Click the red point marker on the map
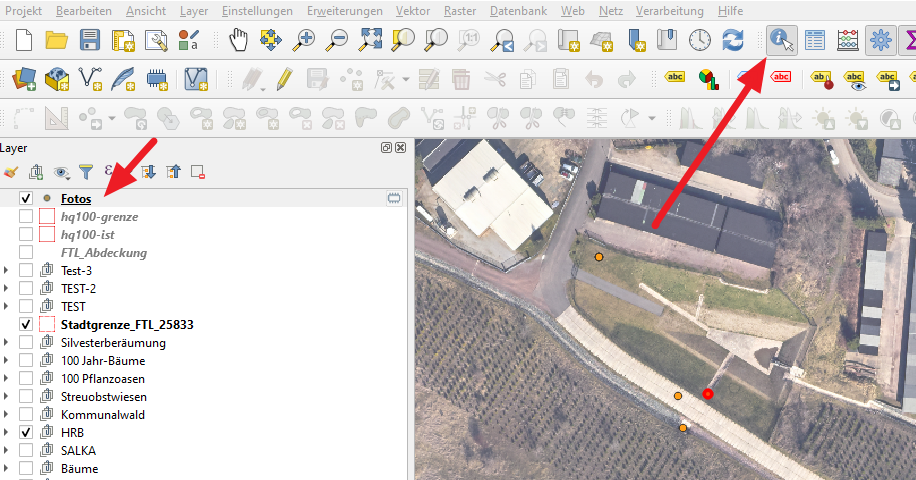This screenshot has width=916, height=480. [708, 394]
